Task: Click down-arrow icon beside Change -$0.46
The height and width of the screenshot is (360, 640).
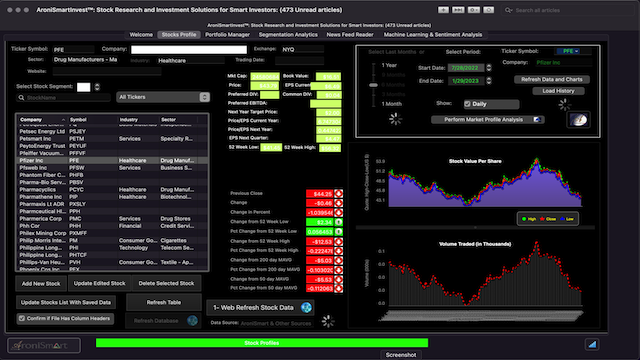Action: (338, 203)
